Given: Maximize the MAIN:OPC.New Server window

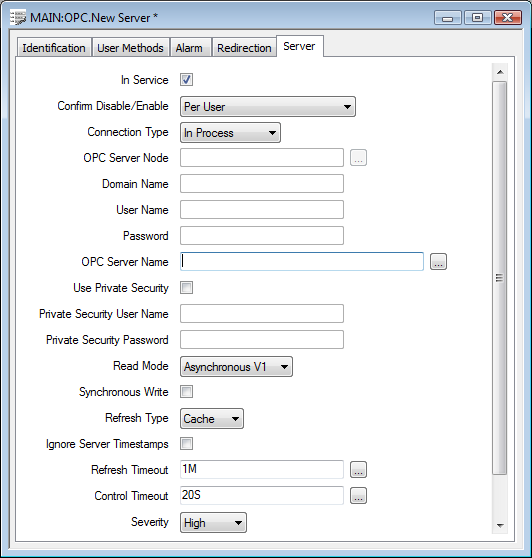Looking at the screenshot, I should (x=478, y=17).
